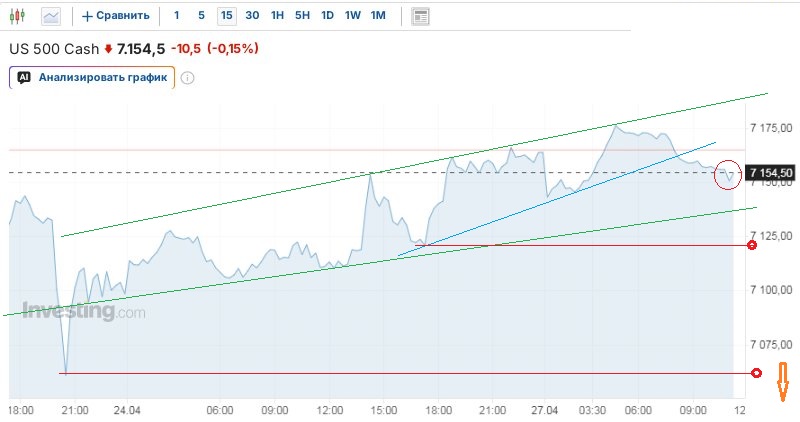Set chart to 1W timeframe
800x422 pixels.
click(x=352, y=16)
